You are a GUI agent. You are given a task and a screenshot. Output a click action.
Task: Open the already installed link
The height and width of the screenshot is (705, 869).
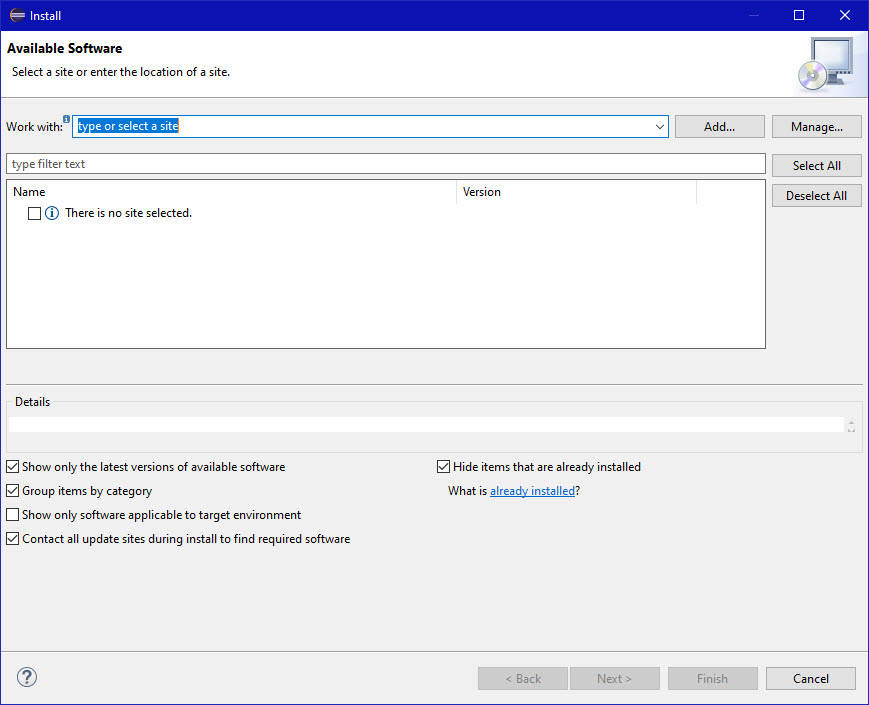tap(532, 491)
